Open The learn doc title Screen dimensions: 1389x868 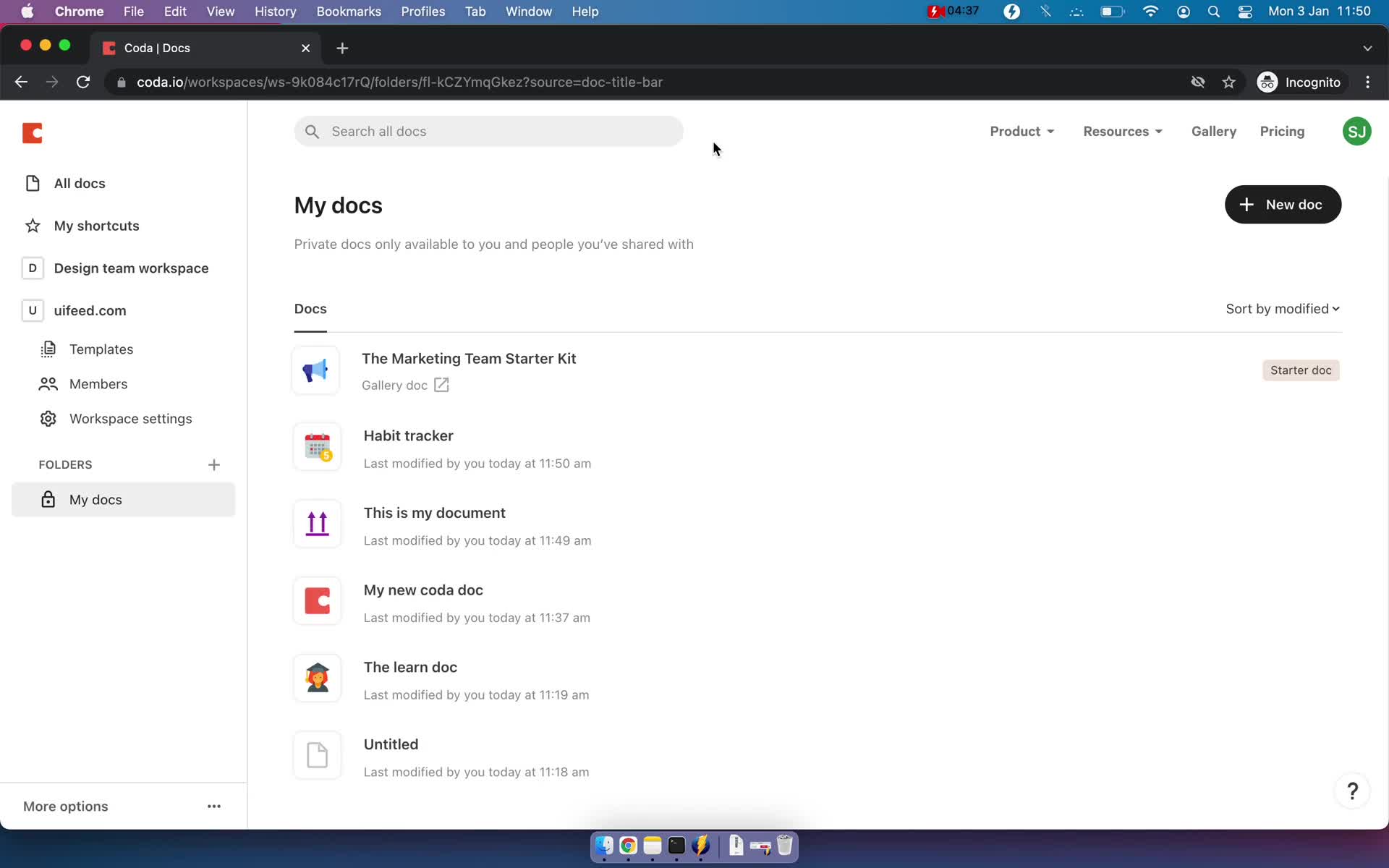click(x=410, y=668)
